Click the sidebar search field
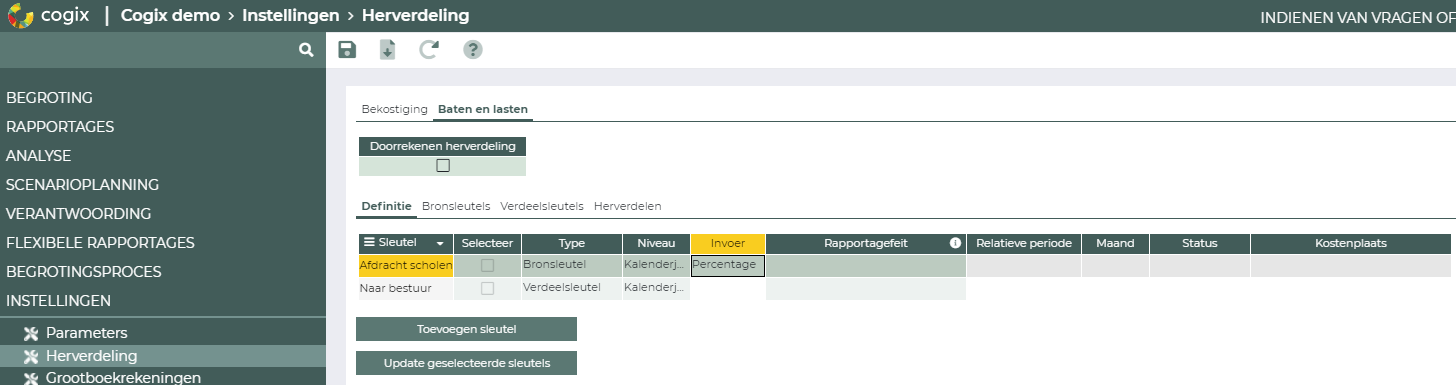 [148, 49]
